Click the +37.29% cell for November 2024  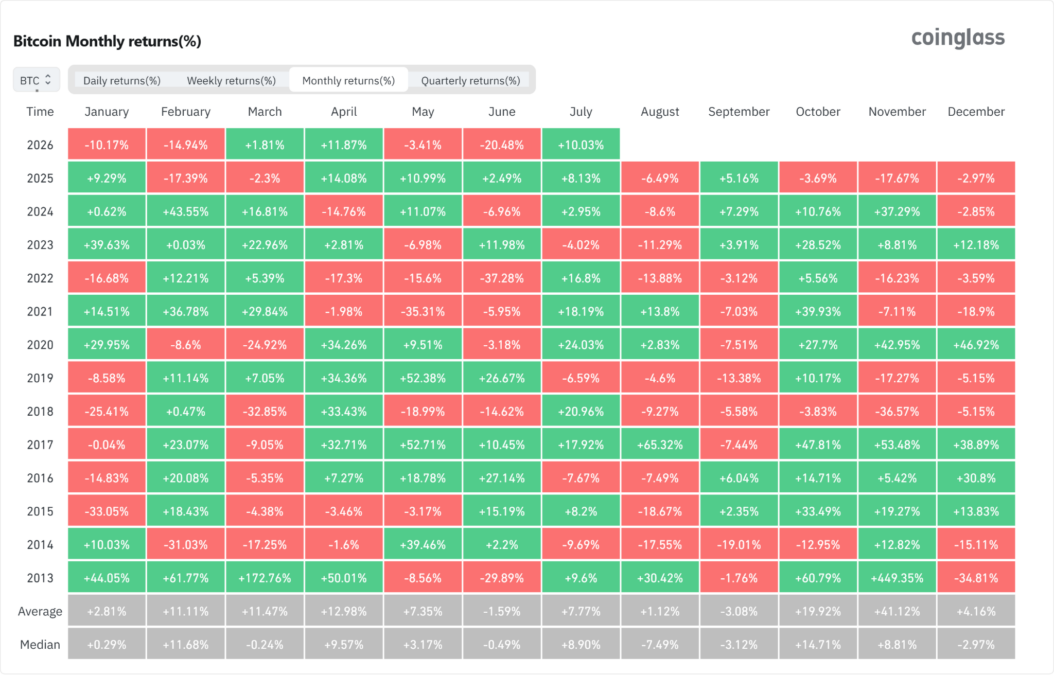(x=897, y=211)
